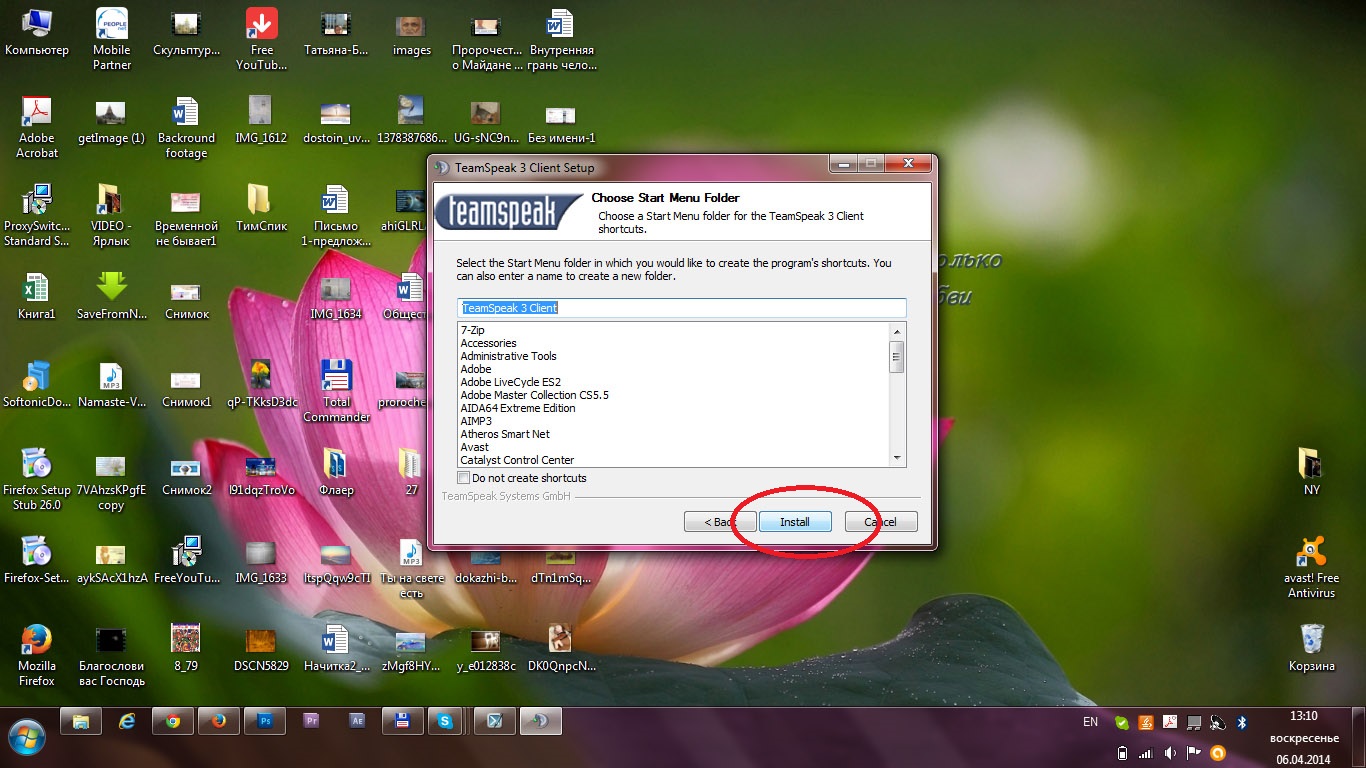Screen dimensions: 1366x768
Task: Select the Adobe Acrobat desktop icon
Action: 37,127
